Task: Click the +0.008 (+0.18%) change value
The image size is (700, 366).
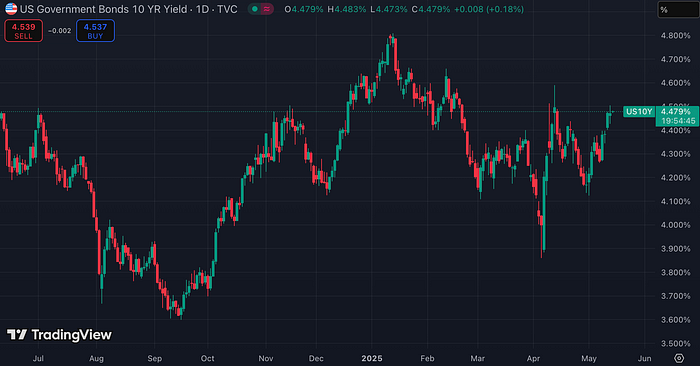Action: (x=489, y=9)
